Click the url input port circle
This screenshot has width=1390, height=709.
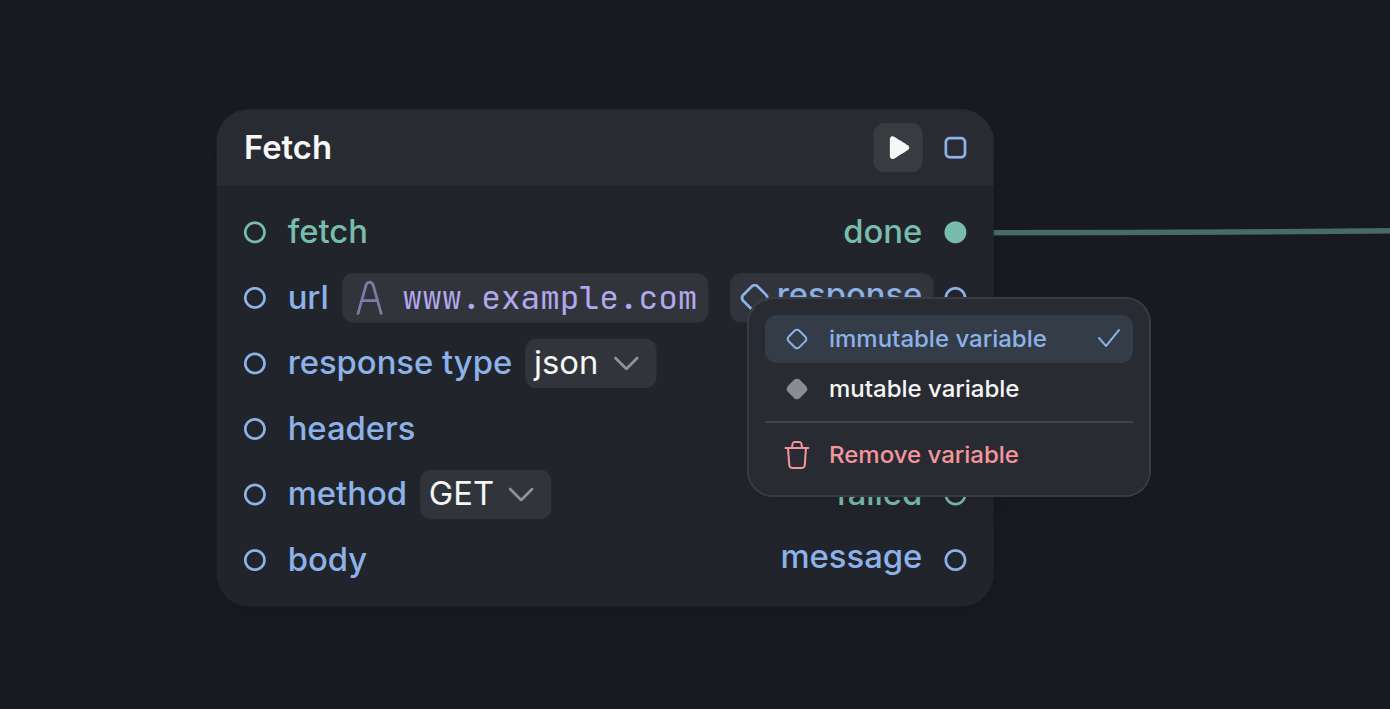255,298
